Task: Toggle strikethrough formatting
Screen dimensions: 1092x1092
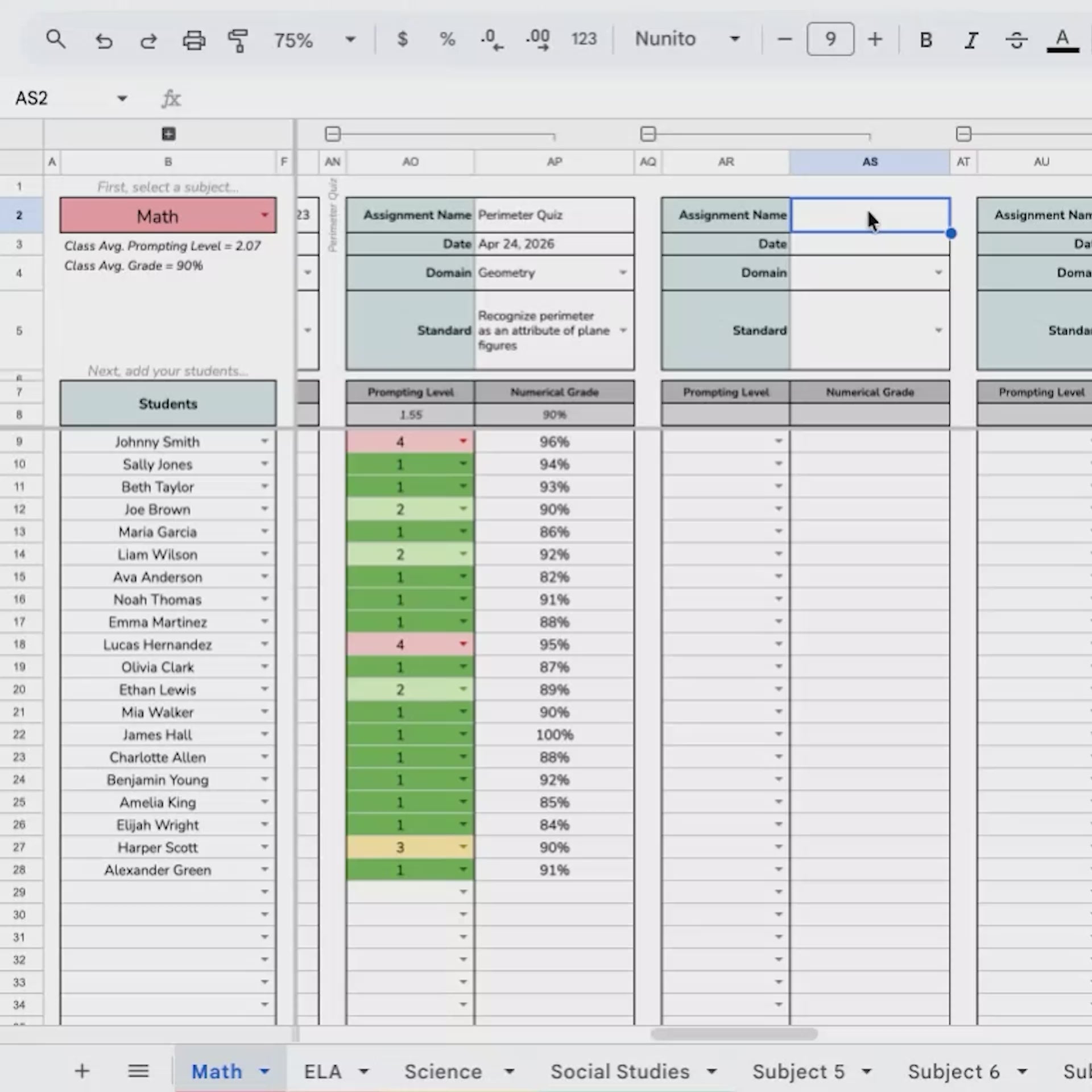Action: click(1016, 40)
